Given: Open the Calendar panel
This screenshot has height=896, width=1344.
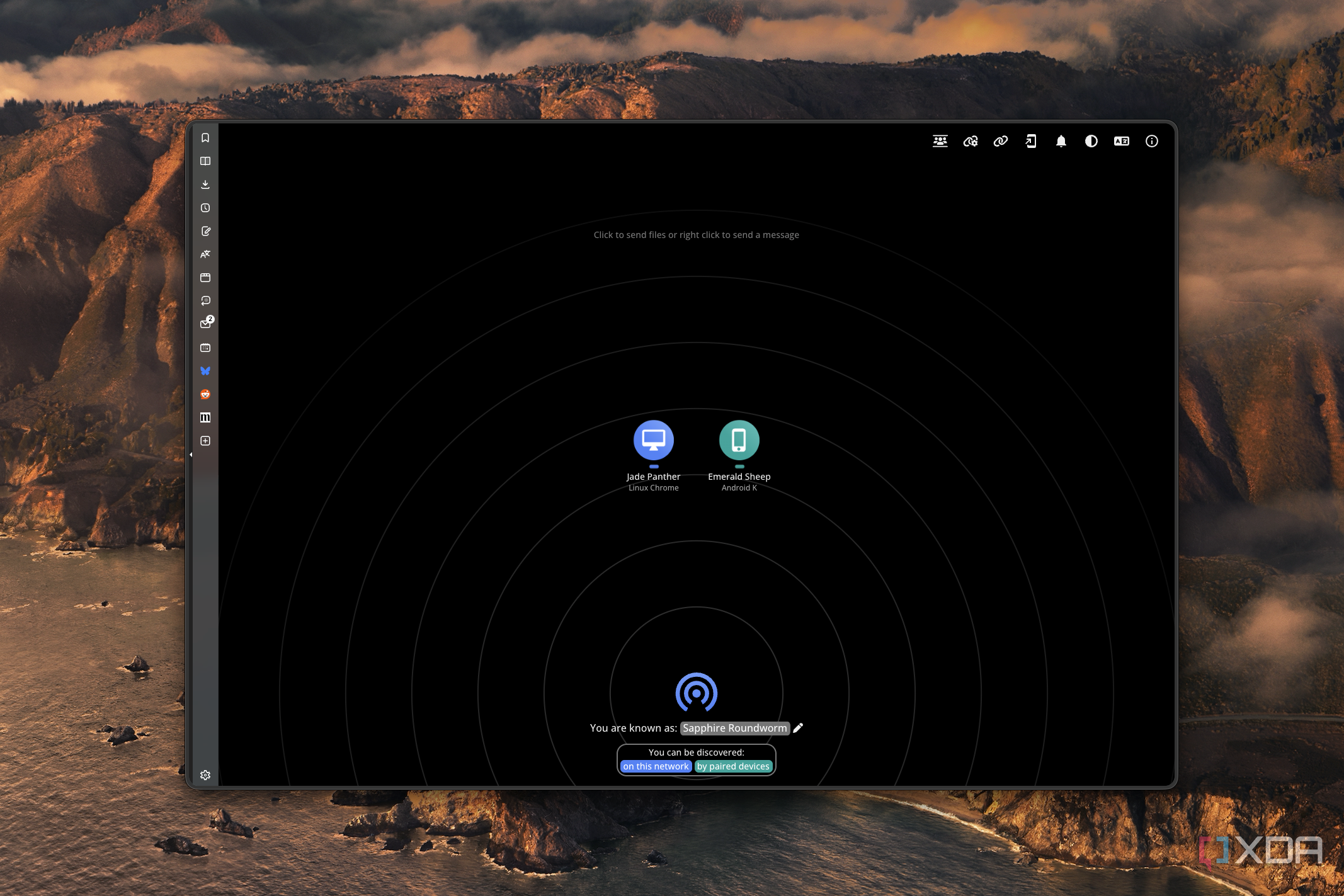Looking at the screenshot, I should coord(205,348).
